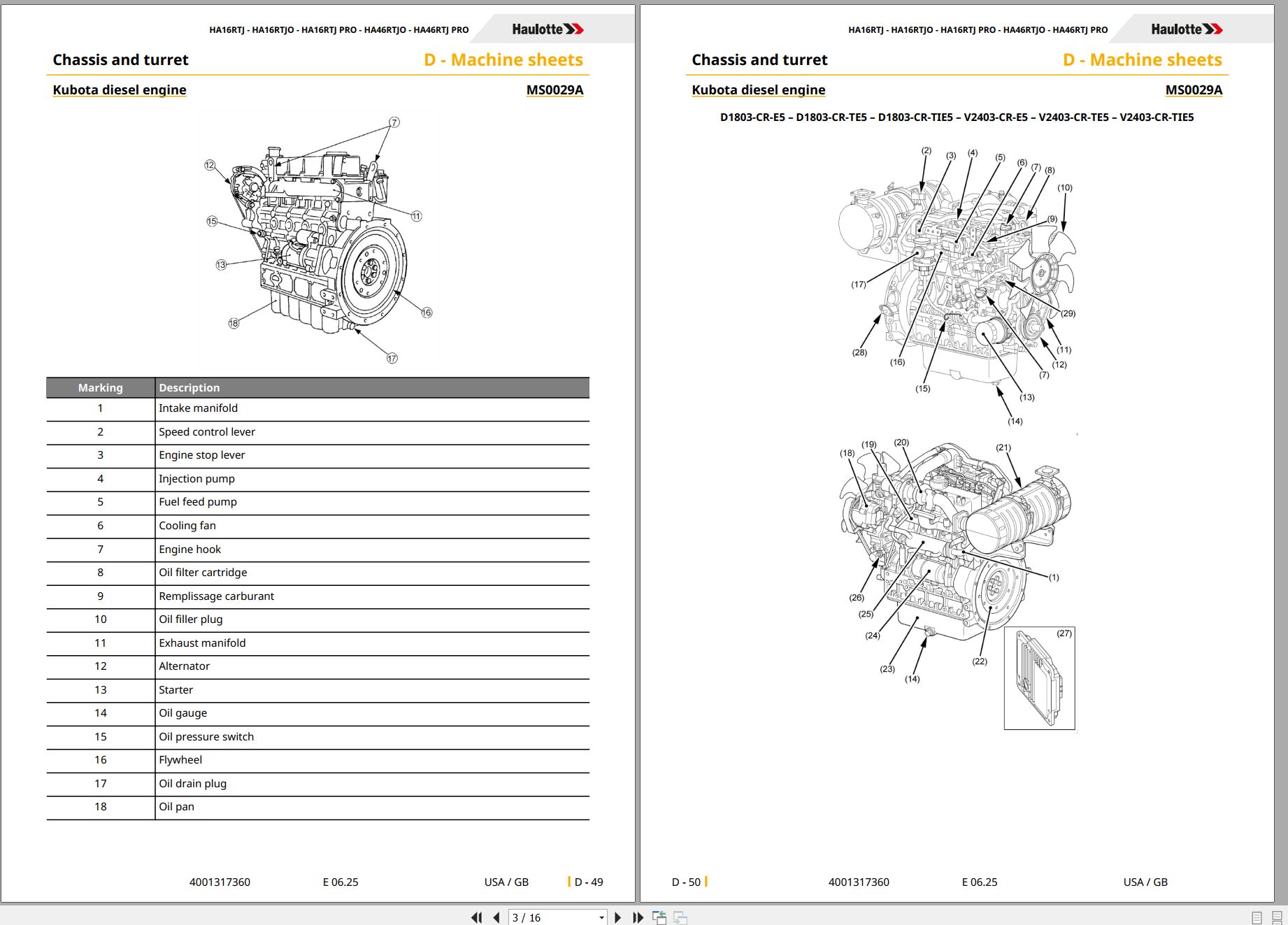Click the 'Description' table header

coord(372,387)
